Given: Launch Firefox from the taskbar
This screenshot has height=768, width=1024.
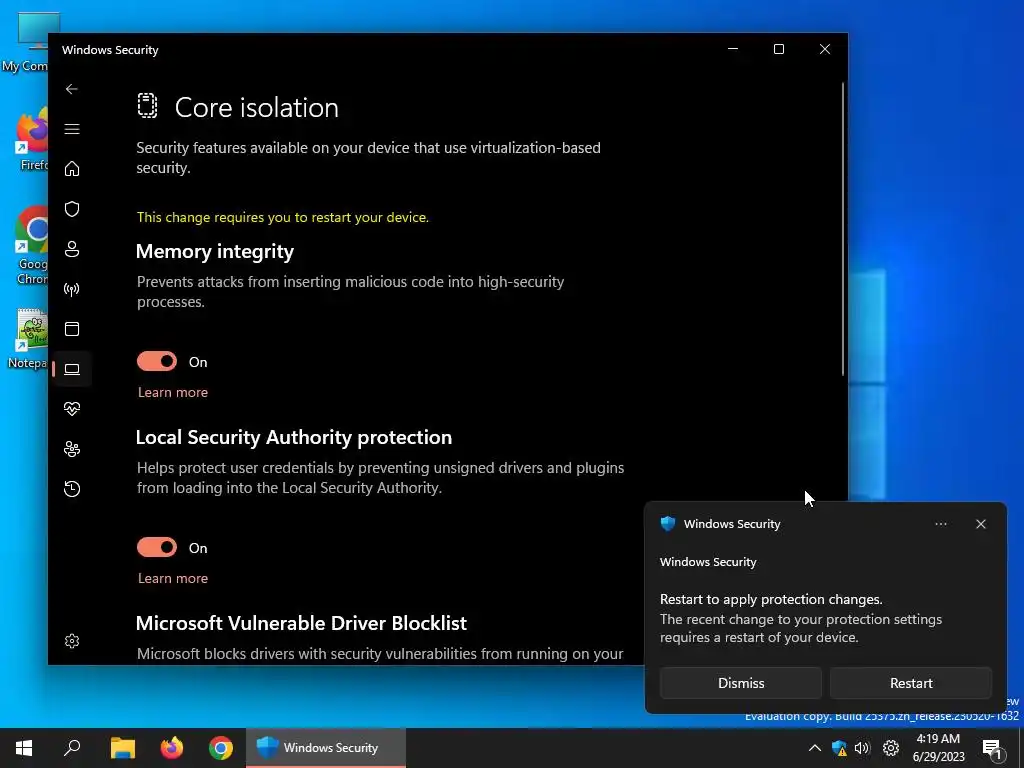Looking at the screenshot, I should [172, 748].
